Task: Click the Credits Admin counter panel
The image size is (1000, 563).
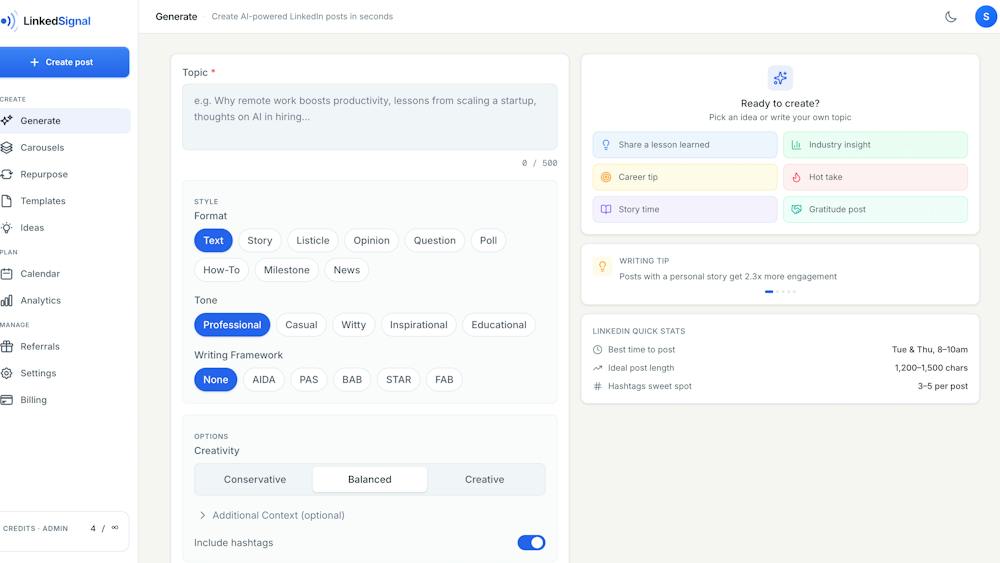Action: point(64,529)
